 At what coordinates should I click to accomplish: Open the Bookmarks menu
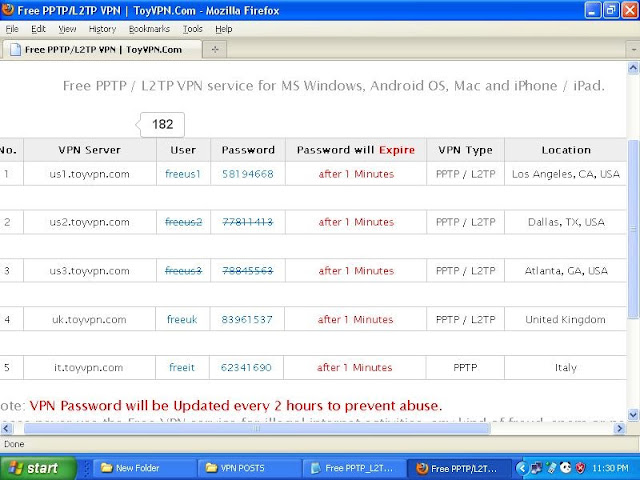149,29
